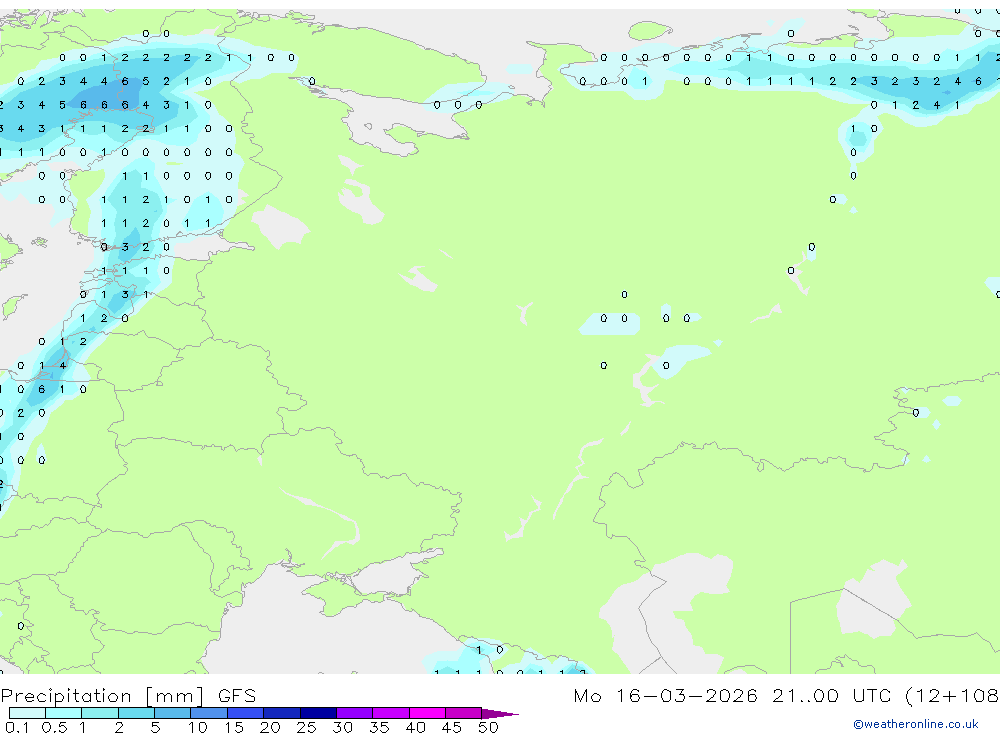
Task: Click the 5–10 mm legend color swatch
Action: (172, 713)
